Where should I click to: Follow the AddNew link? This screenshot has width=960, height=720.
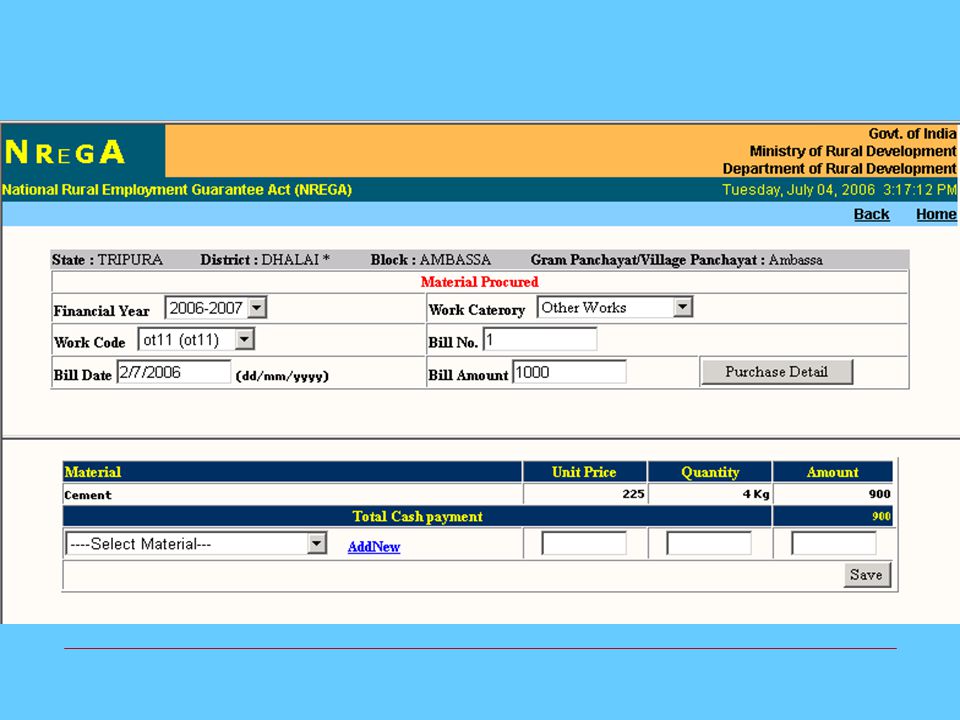pos(373,547)
